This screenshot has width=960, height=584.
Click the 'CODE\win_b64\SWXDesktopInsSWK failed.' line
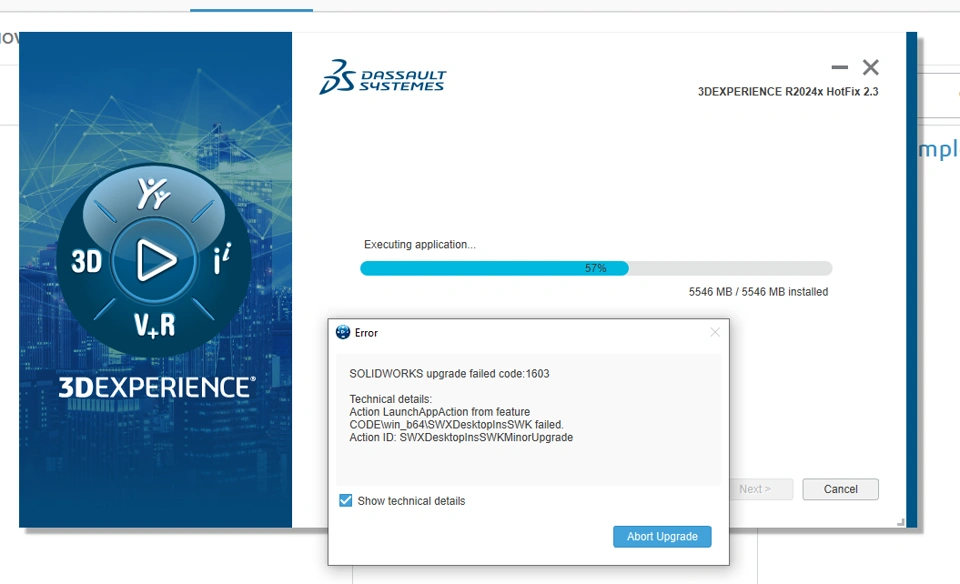pos(456,425)
